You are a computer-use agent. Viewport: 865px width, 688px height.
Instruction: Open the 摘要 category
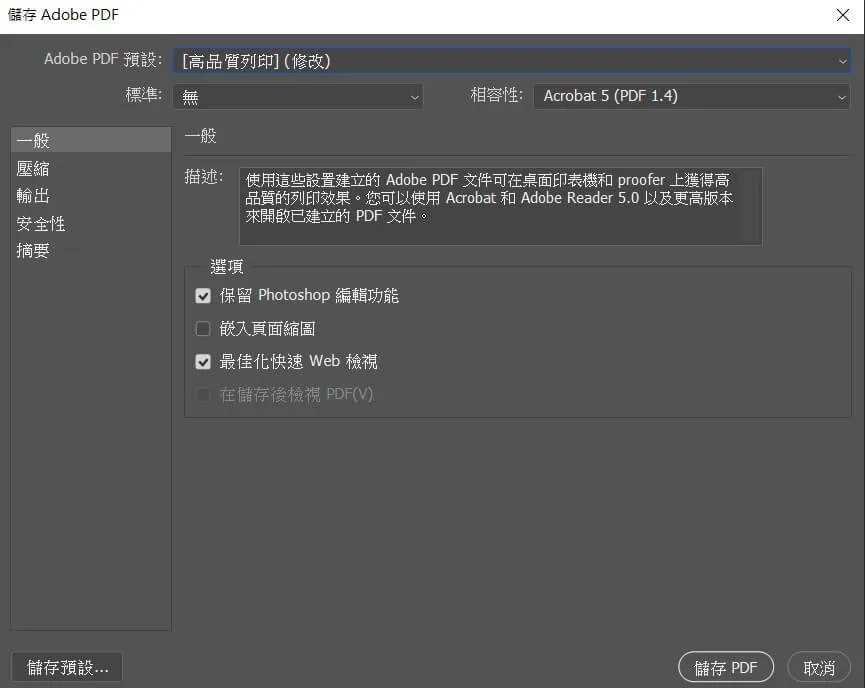click(x=90, y=250)
